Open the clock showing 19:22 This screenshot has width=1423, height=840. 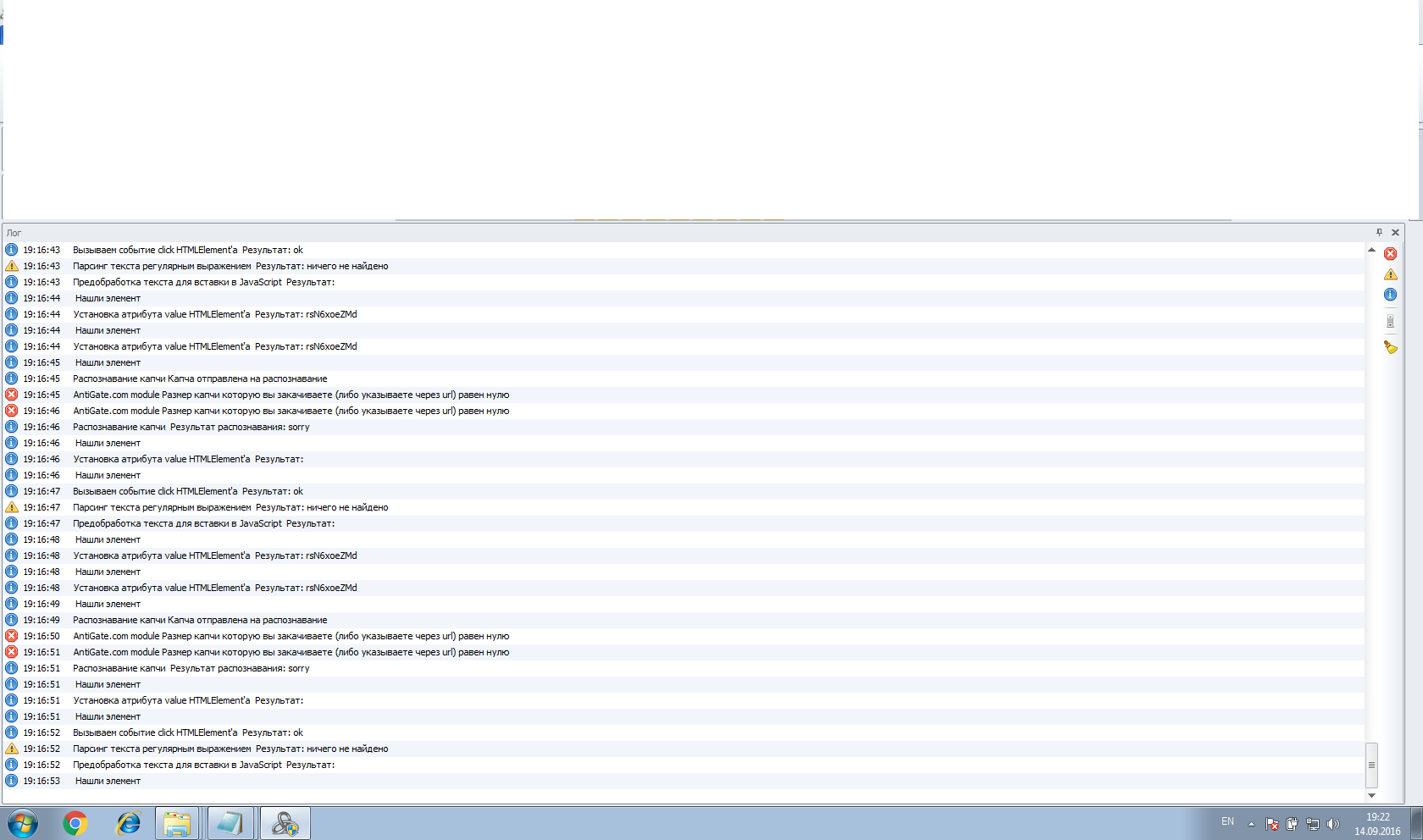coord(1377,824)
